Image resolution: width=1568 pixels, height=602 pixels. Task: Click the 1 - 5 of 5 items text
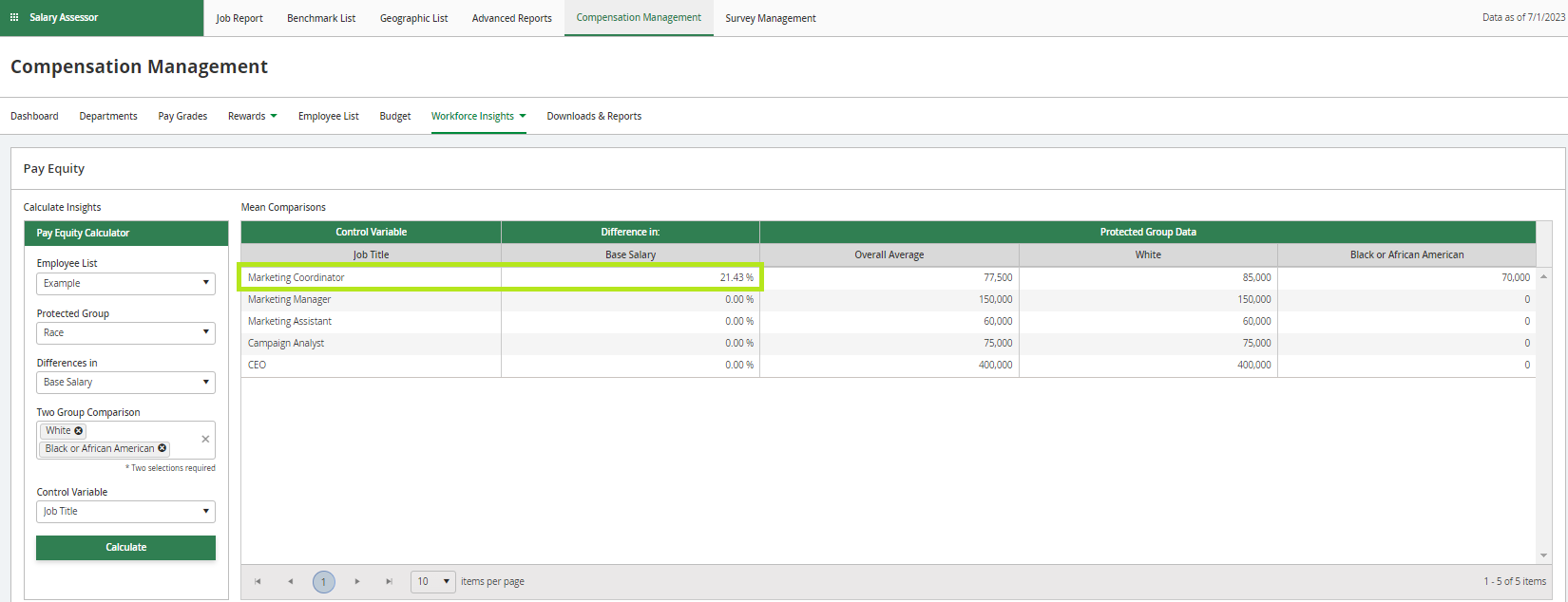click(1515, 581)
